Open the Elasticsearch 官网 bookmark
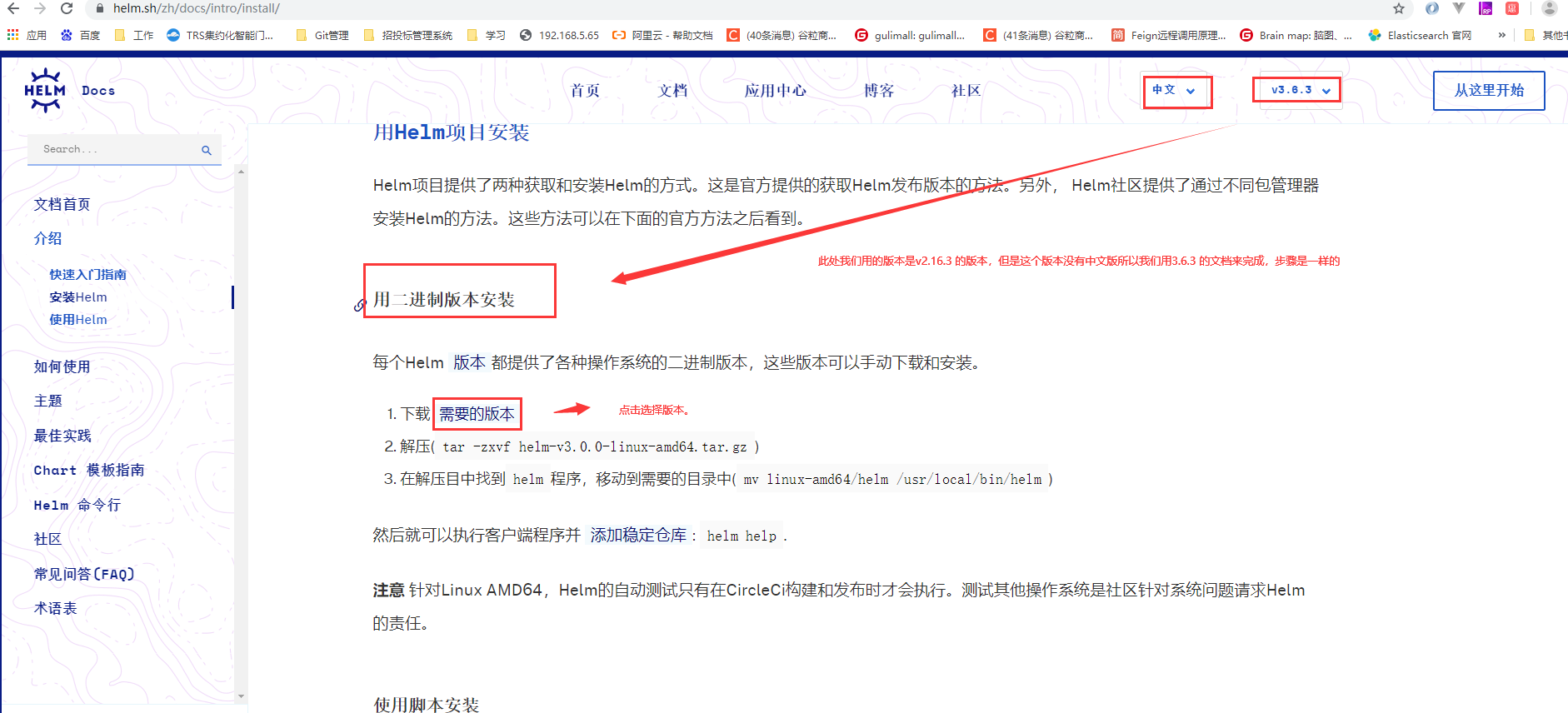The width and height of the screenshot is (1568, 713). [x=1421, y=35]
